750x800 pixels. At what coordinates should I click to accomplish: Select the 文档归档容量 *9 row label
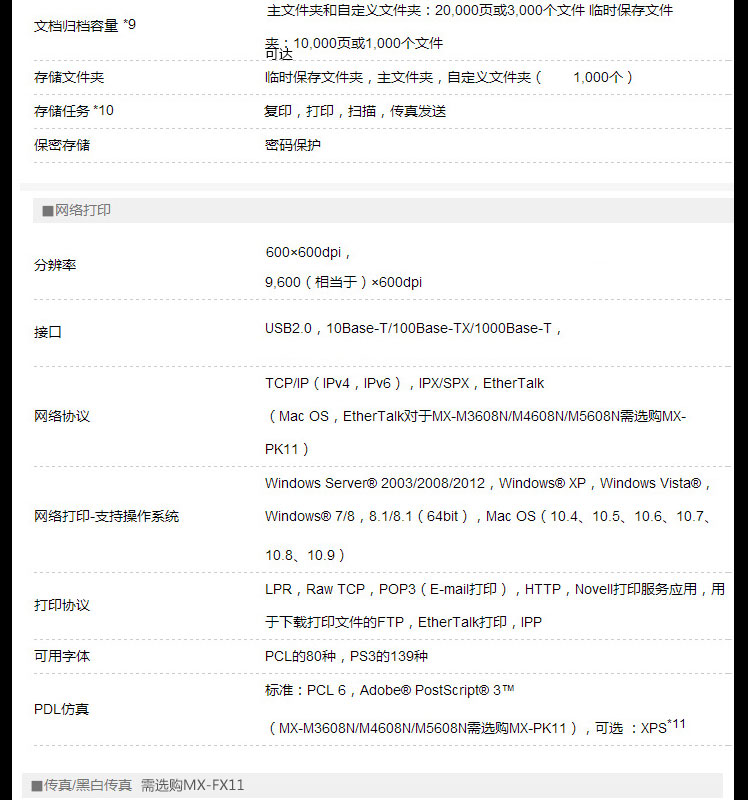pyautogui.click(x=85, y=25)
